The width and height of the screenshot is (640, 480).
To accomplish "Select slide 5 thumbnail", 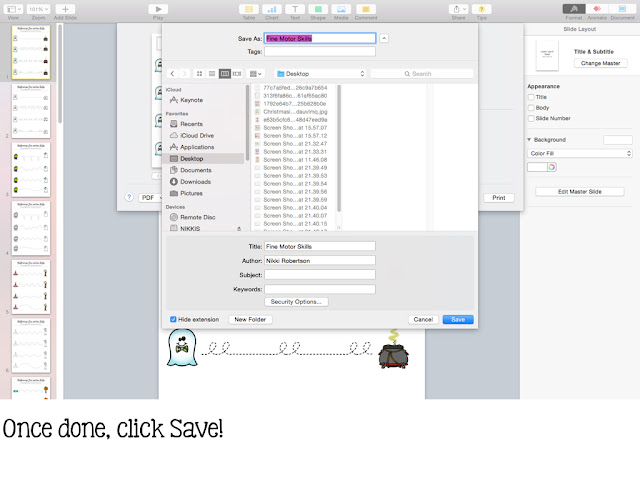I will (31, 287).
